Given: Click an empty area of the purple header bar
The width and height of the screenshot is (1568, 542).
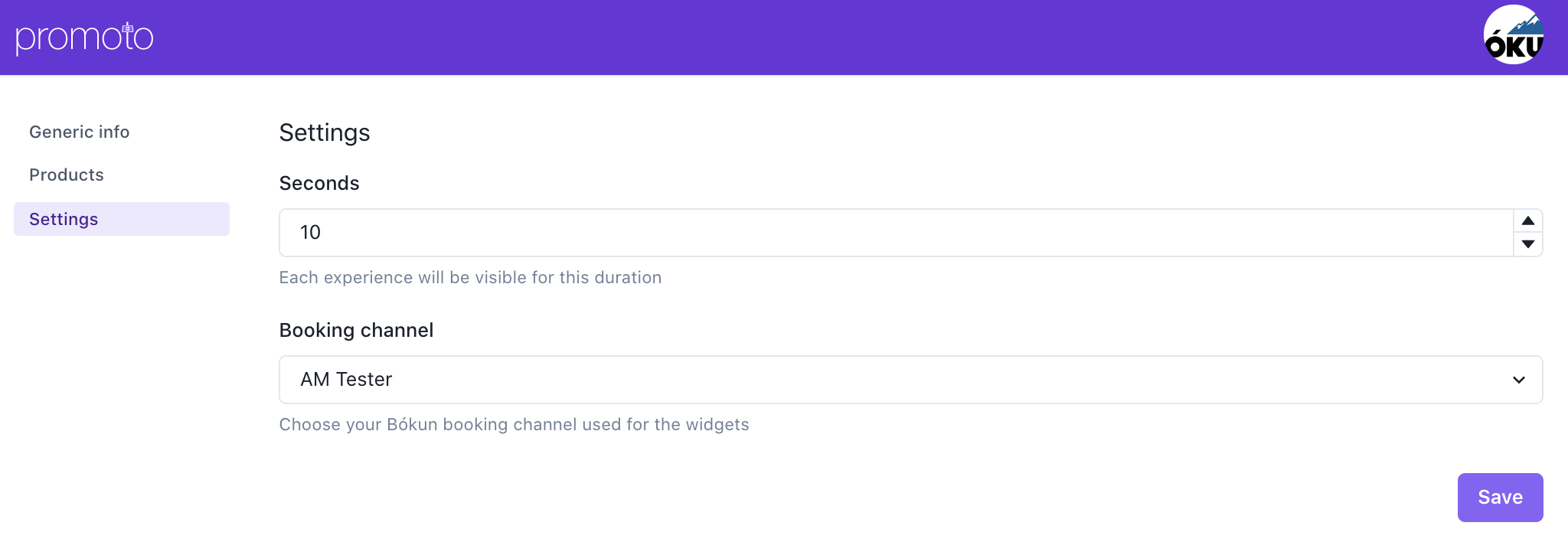Looking at the screenshot, I should (x=766, y=38).
